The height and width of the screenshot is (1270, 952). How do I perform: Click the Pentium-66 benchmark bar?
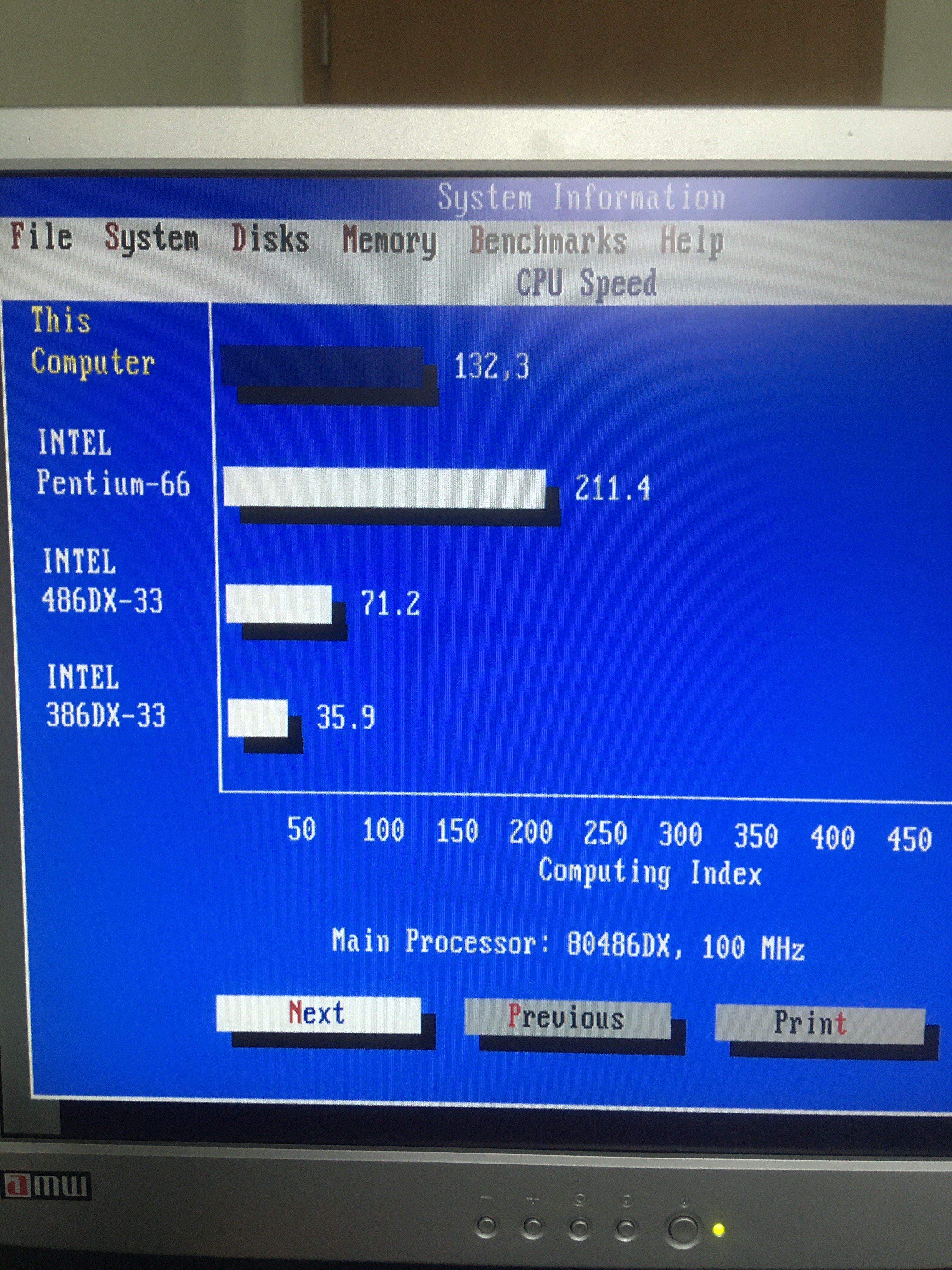(x=384, y=488)
